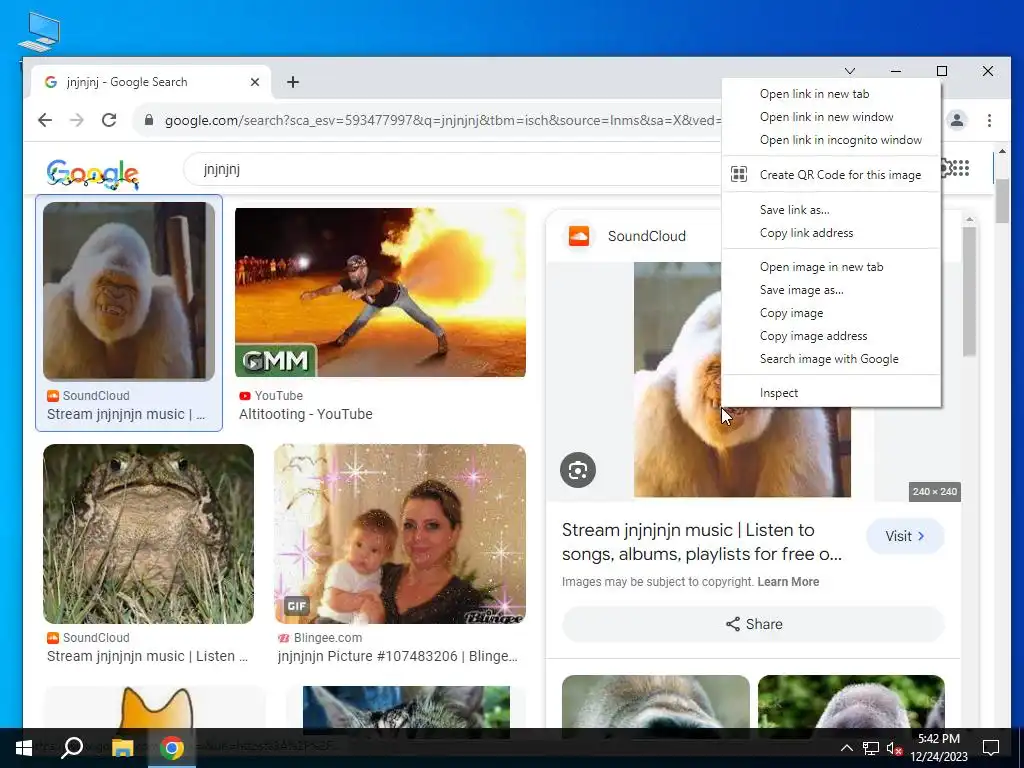Open Chrome profile avatar icon
The height and width of the screenshot is (768, 1024).
pos(957,120)
